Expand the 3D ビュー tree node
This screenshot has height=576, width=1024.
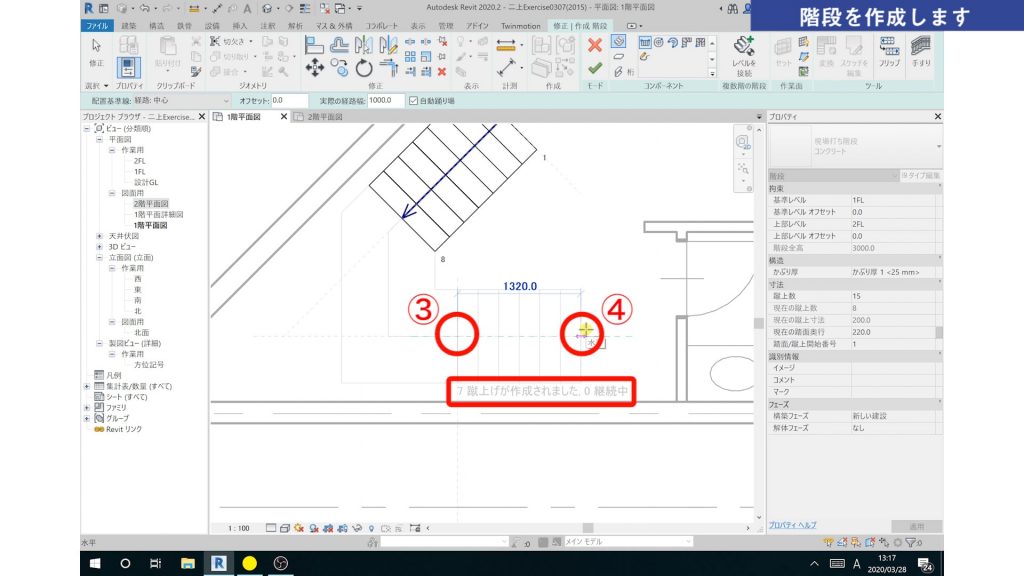[100, 246]
